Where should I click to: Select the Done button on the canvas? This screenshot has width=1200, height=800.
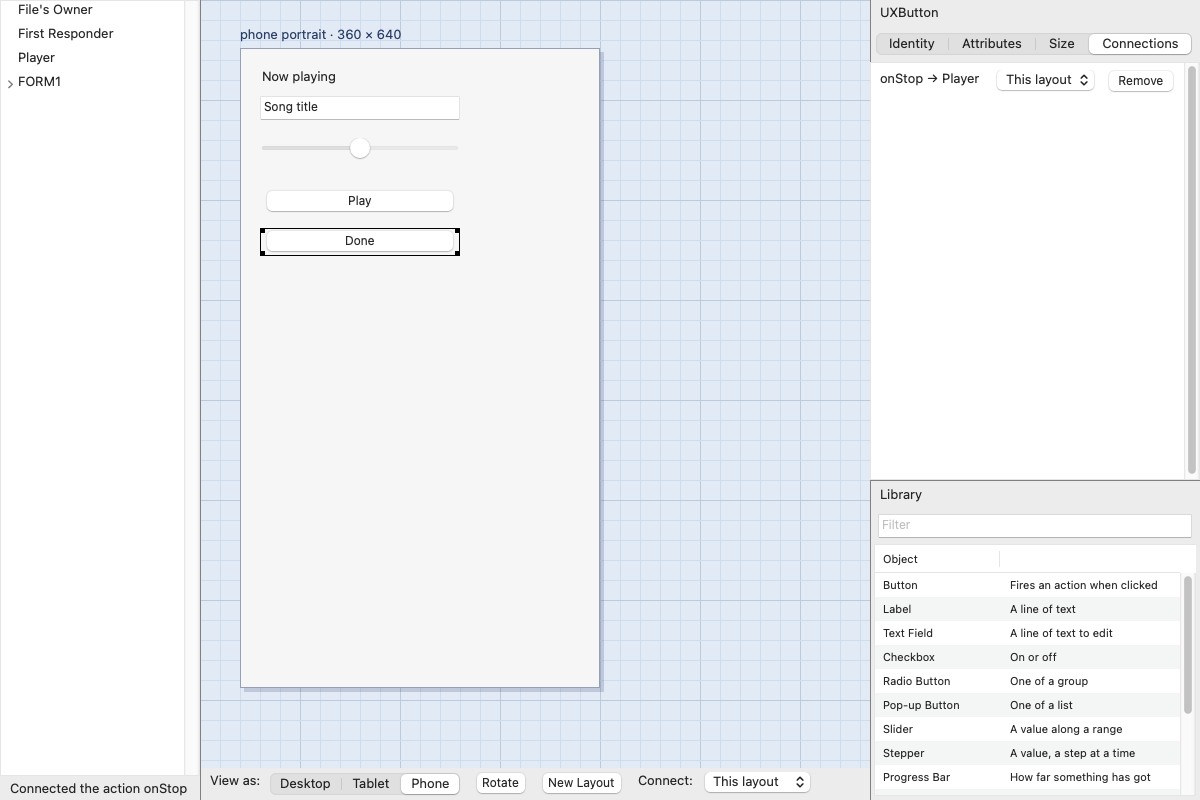(360, 241)
